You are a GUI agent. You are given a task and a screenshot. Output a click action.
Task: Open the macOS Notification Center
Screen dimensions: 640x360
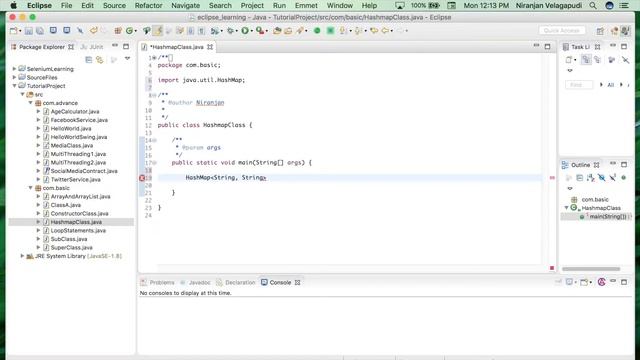(624, 5)
